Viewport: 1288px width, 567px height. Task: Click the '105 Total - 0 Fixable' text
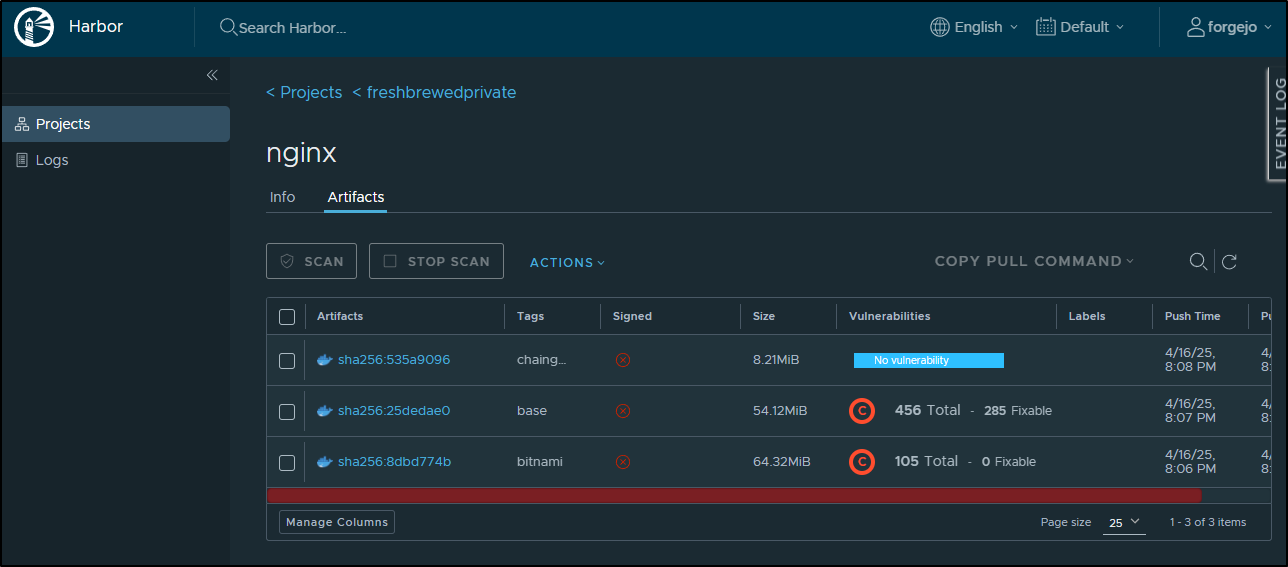(x=965, y=462)
